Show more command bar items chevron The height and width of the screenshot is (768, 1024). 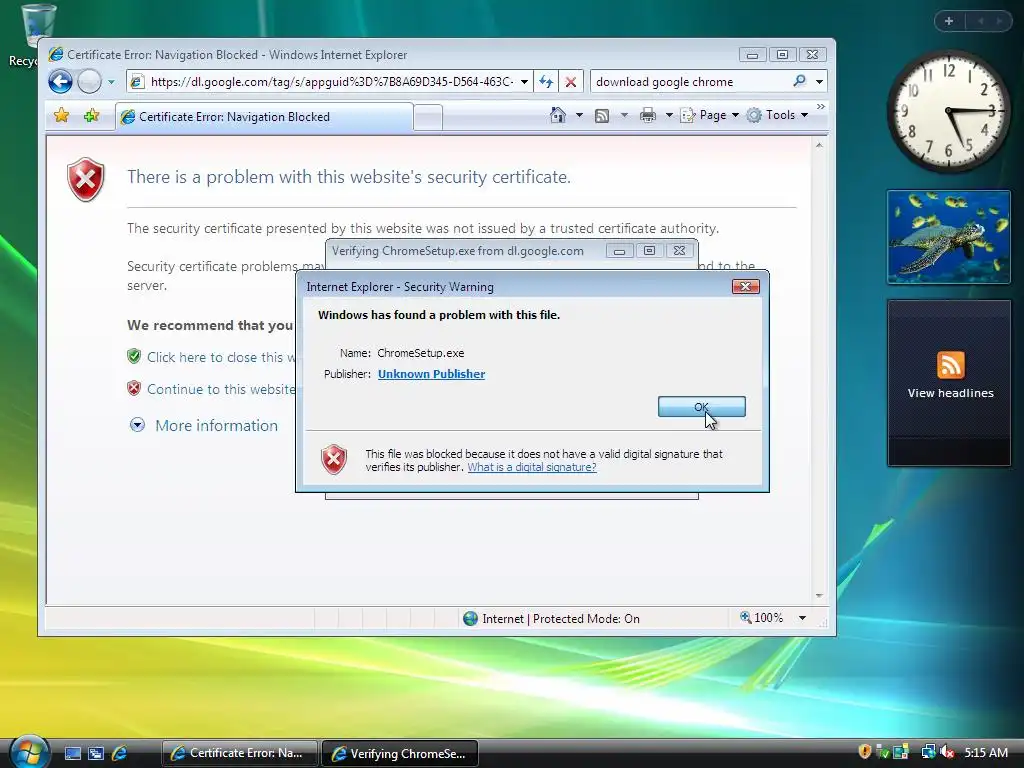click(821, 106)
